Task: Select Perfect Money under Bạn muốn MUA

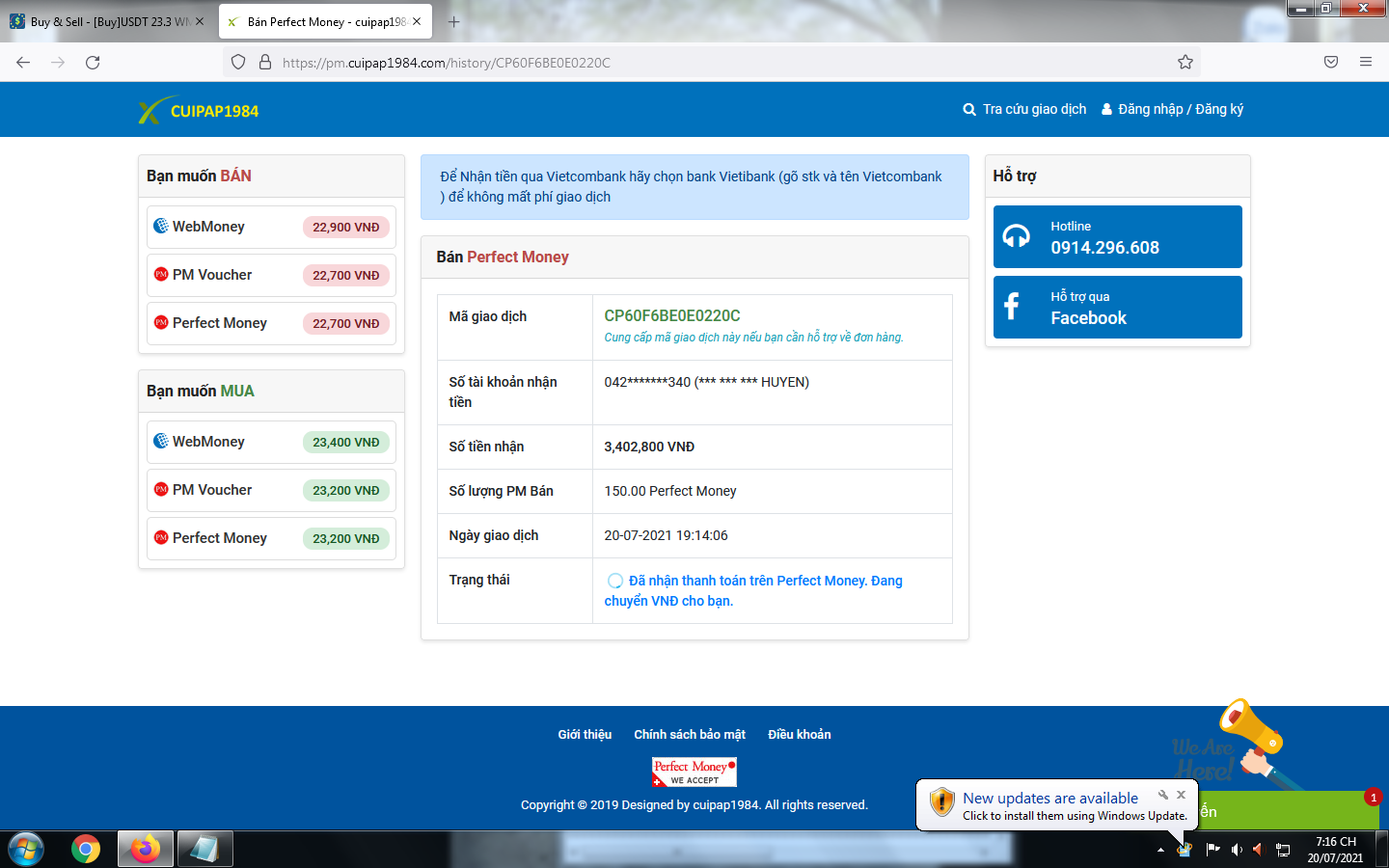Action: coord(271,538)
